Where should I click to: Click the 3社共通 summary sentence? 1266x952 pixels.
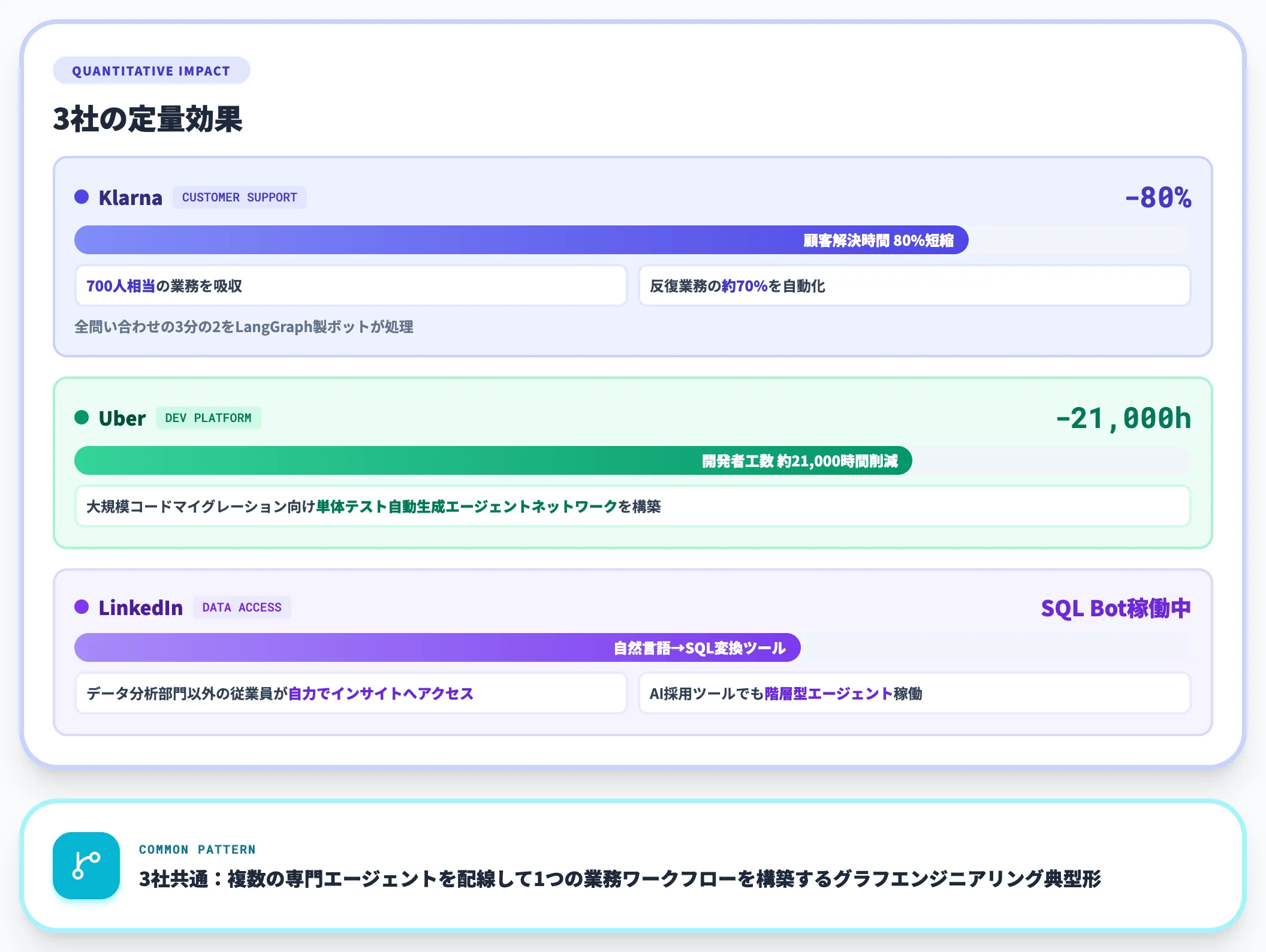[620, 879]
